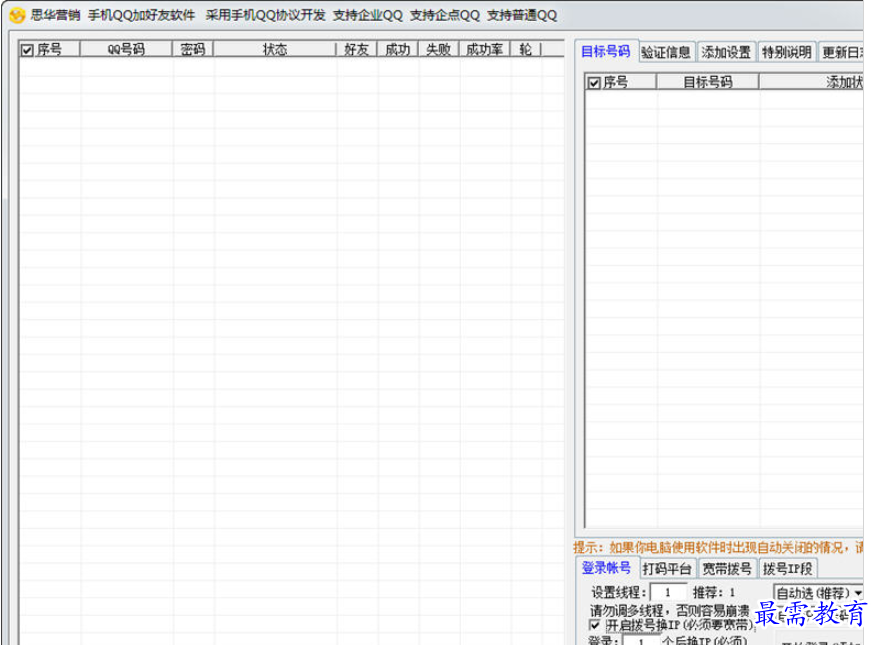Open the 自动选(推荐) dropdown
The height and width of the screenshot is (645, 876).
pos(818,593)
